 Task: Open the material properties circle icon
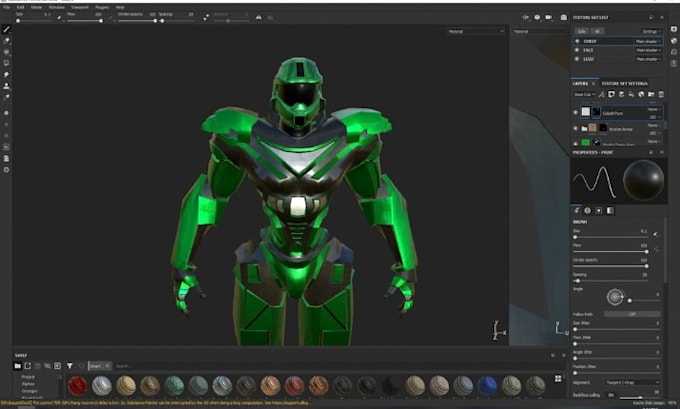pyautogui.click(x=588, y=210)
